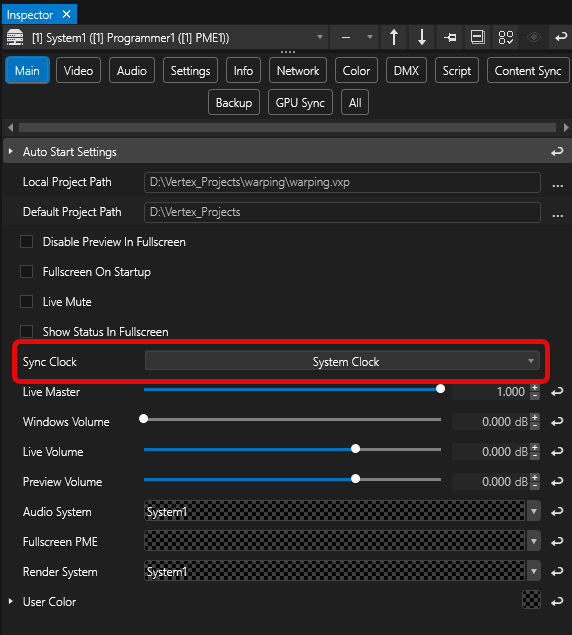Open the Audio System dropdown arrow
Image resolution: width=572 pixels, height=635 pixels.
click(534, 511)
